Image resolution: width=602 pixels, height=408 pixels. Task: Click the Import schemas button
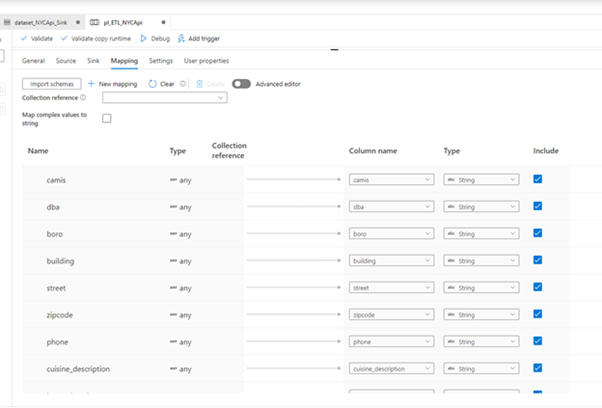coord(51,84)
